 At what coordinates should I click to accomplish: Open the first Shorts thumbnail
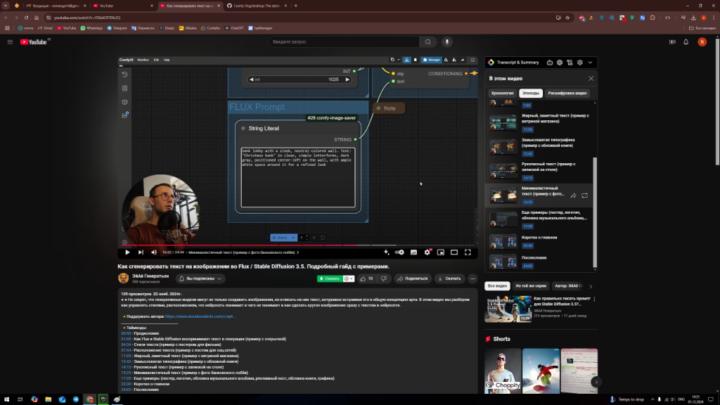coord(503,371)
